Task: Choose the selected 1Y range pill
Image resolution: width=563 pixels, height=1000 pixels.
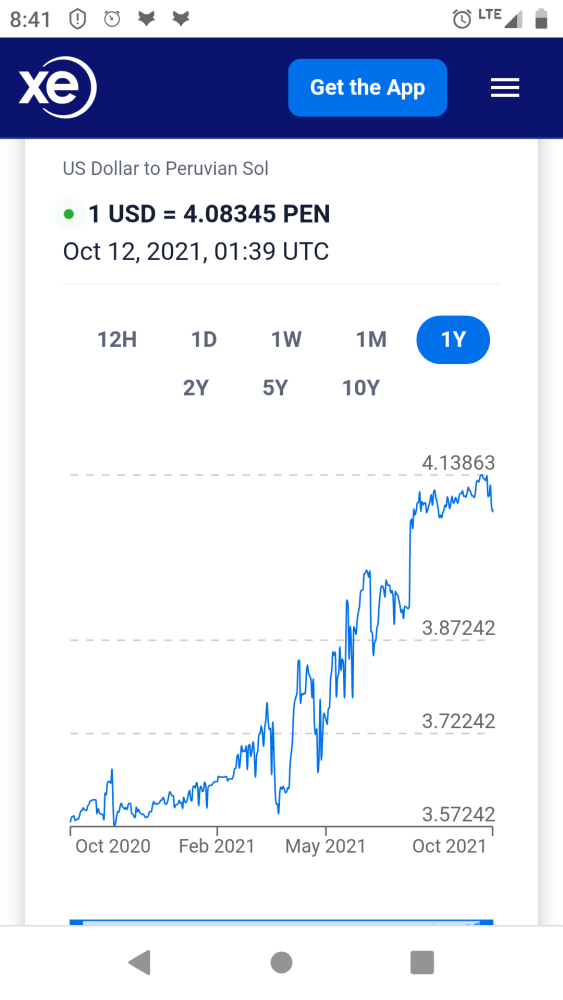Action: click(x=453, y=339)
